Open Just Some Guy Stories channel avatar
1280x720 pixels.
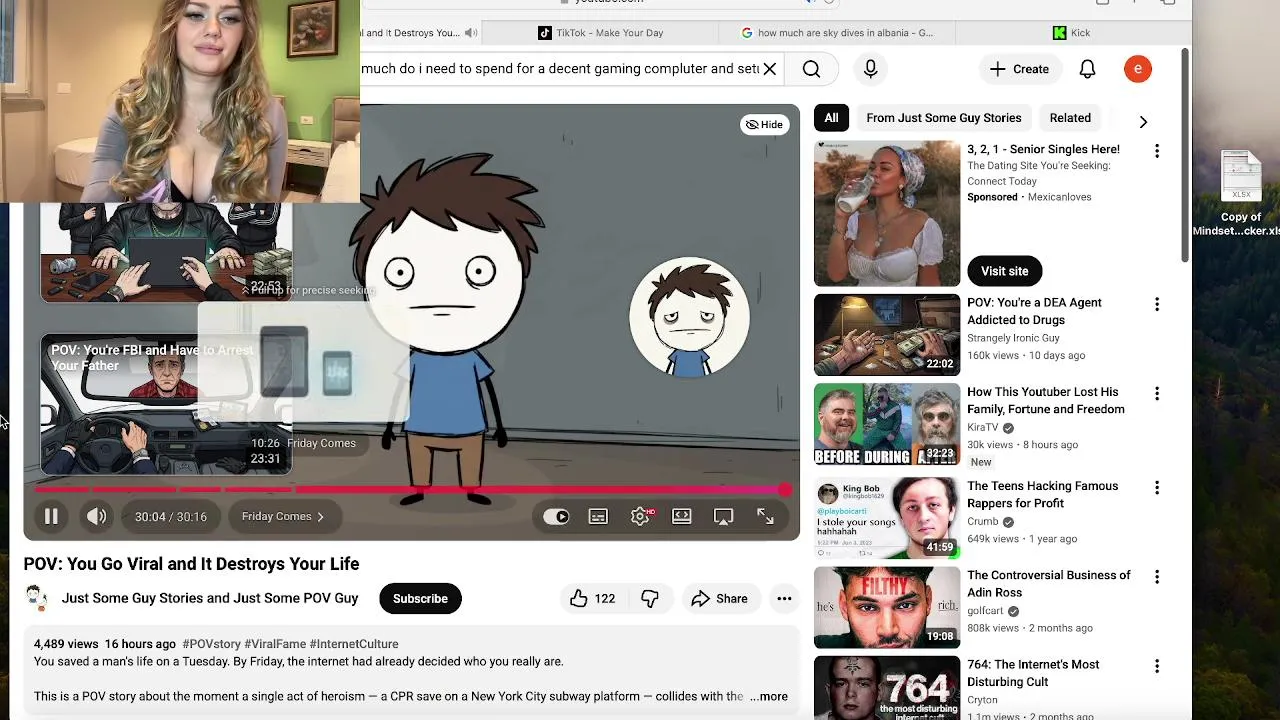pos(37,598)
